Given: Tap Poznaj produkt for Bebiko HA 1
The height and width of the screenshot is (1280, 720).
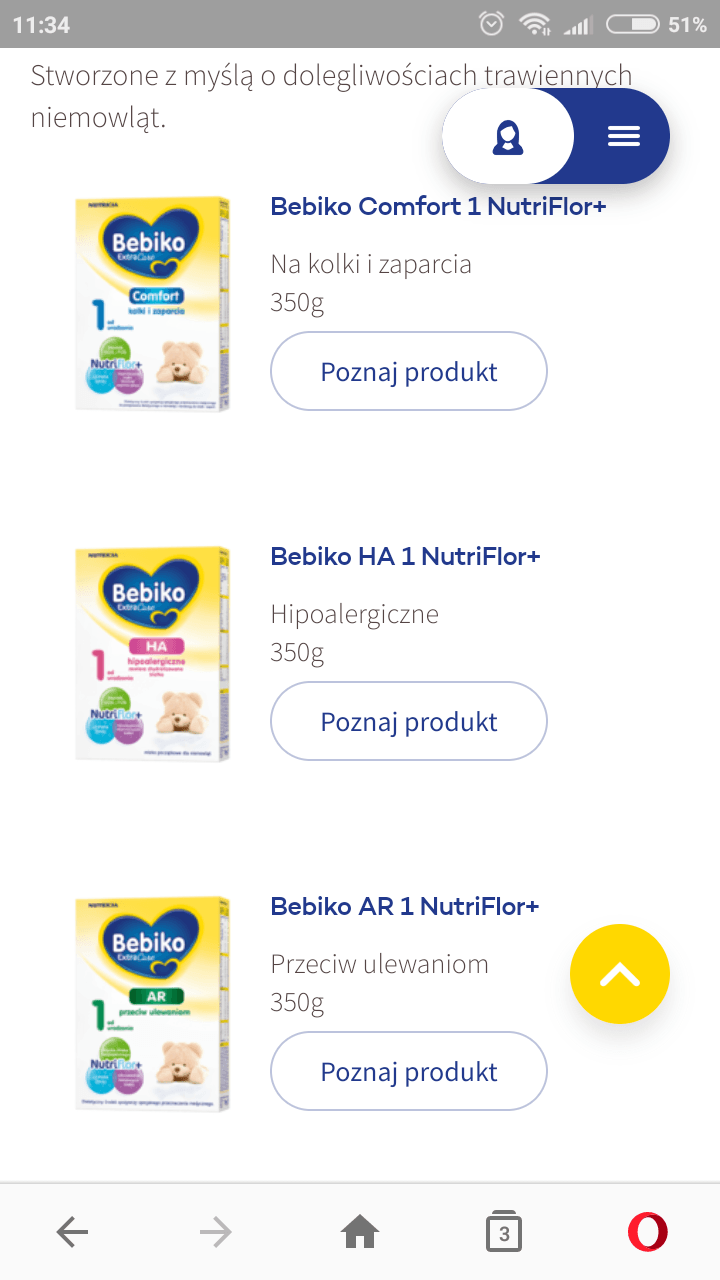Looking at the screenshot, I should coord(409,722).
